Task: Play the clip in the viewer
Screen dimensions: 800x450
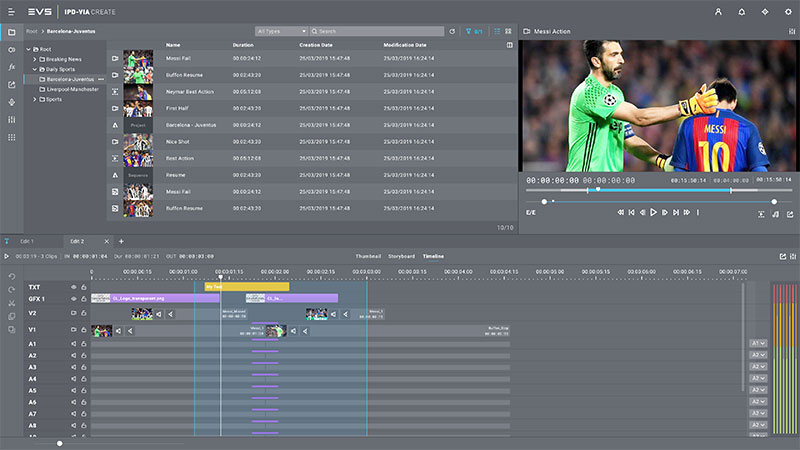Action: coord(653,212)
